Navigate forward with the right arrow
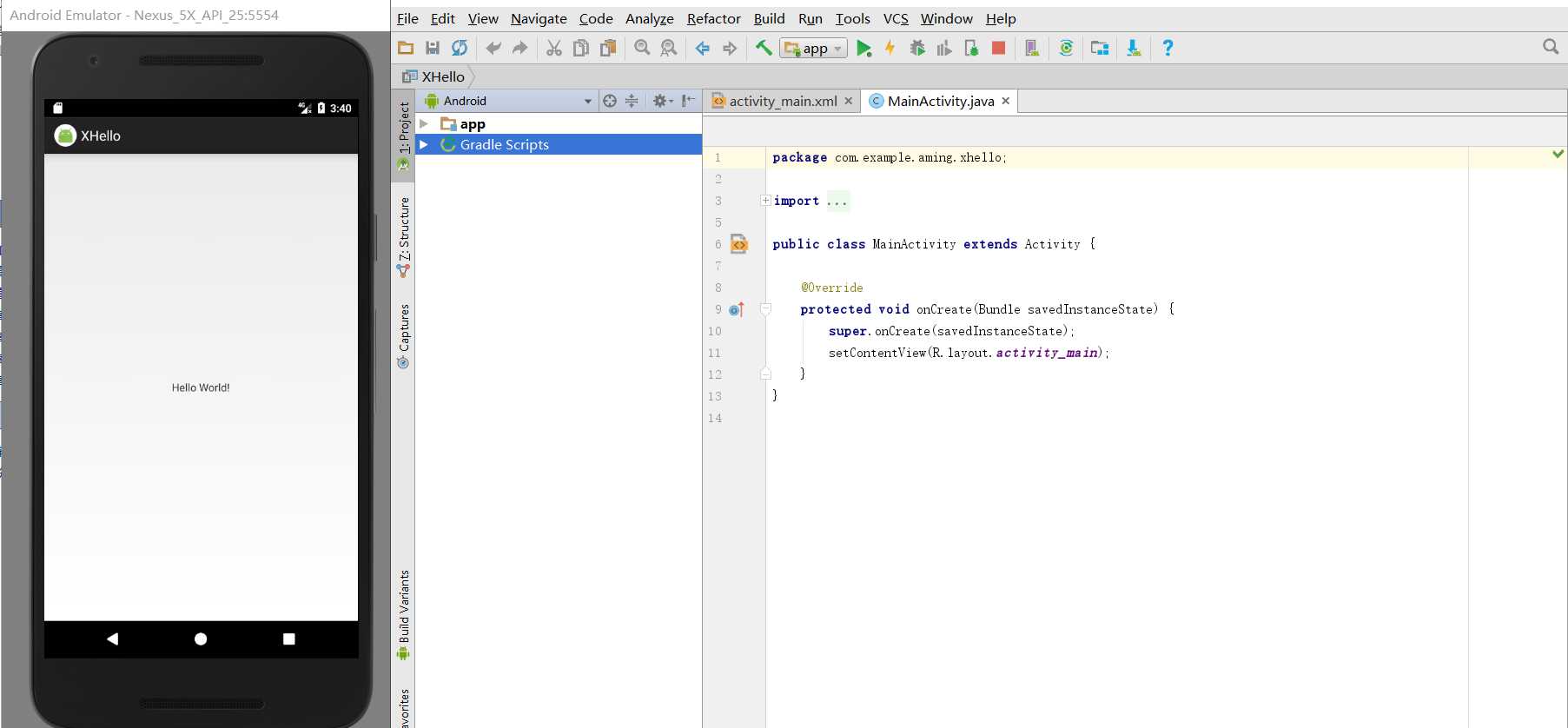The image size is (1568, 728). pos(730,48)
